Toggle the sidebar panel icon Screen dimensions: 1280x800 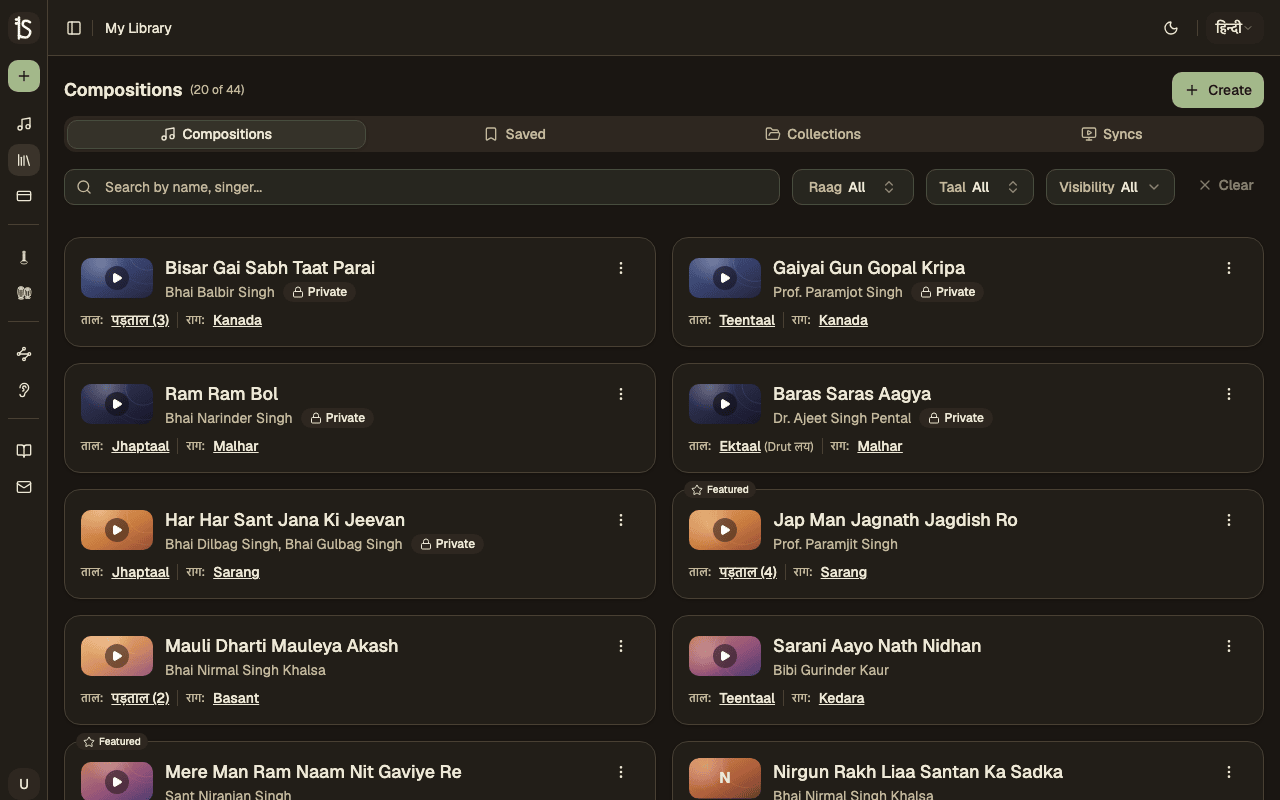[74, 28]
